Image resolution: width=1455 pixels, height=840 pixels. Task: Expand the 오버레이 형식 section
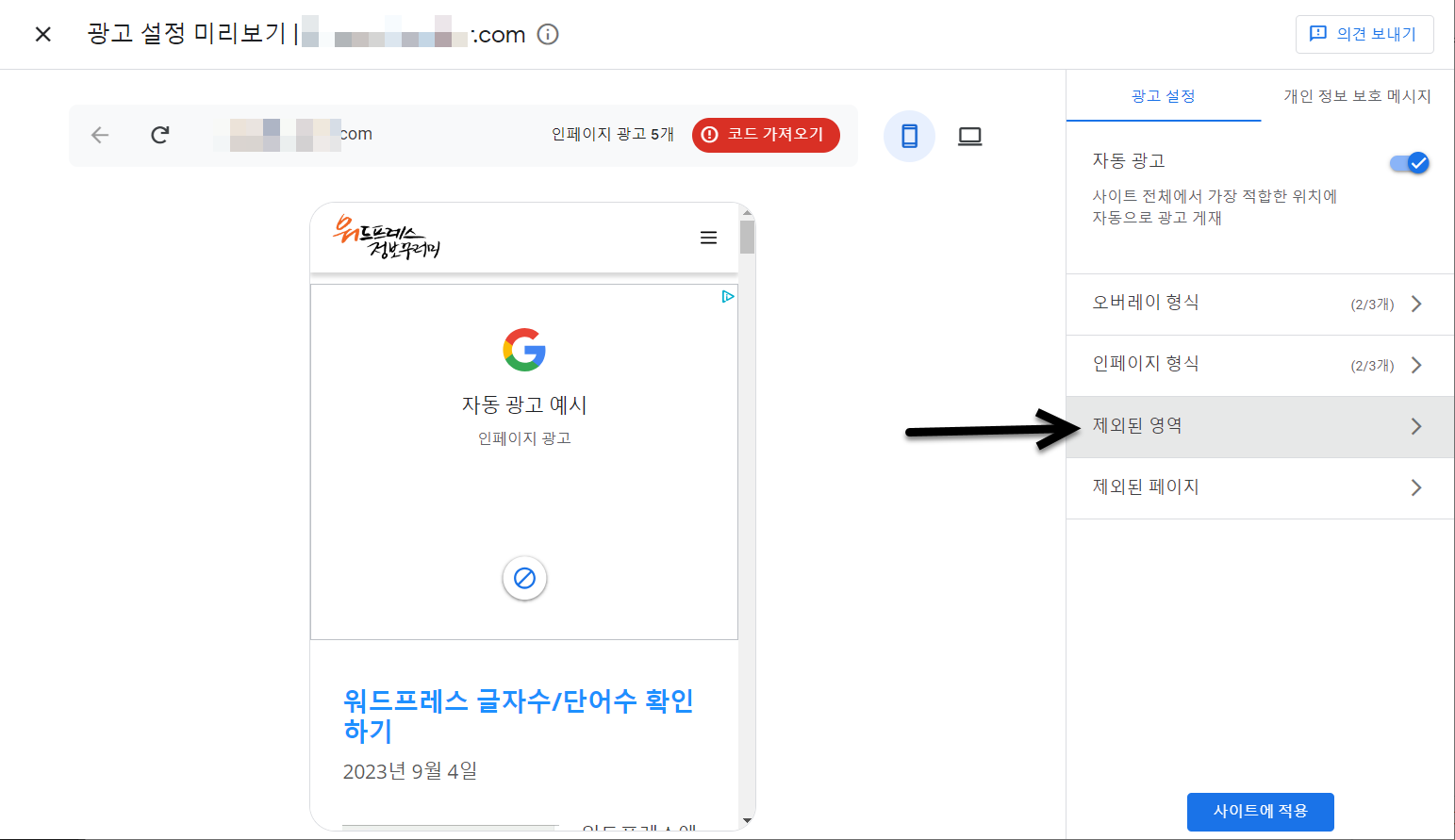coord(1260,304)
